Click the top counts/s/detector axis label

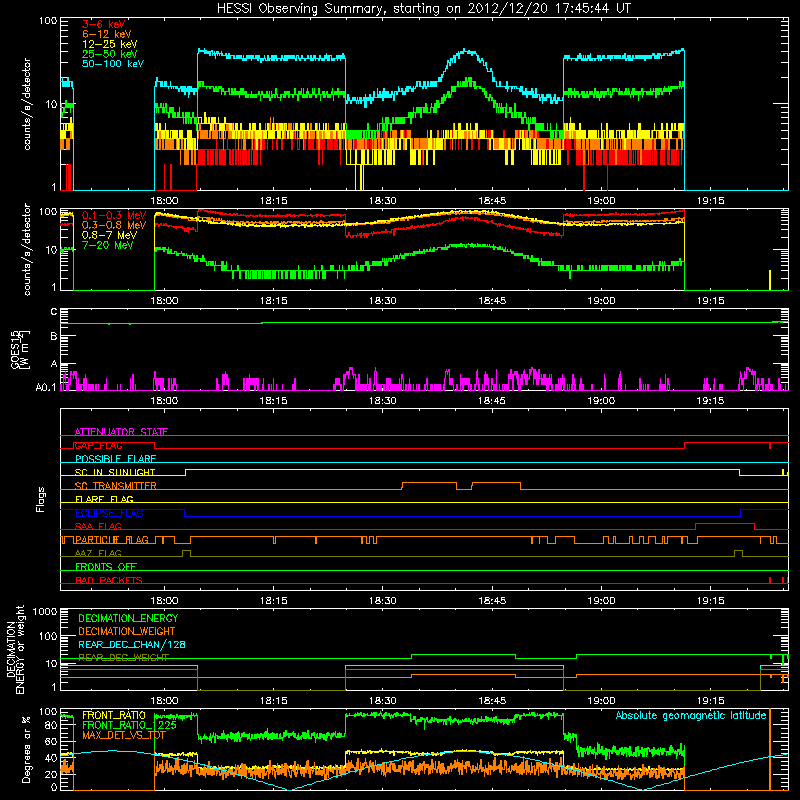click(27, 104)
